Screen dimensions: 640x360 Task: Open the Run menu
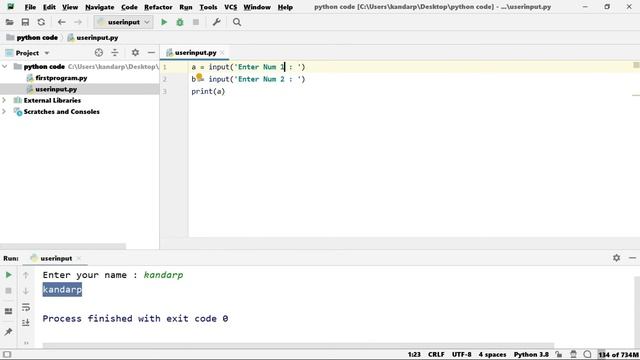(186, 7)
